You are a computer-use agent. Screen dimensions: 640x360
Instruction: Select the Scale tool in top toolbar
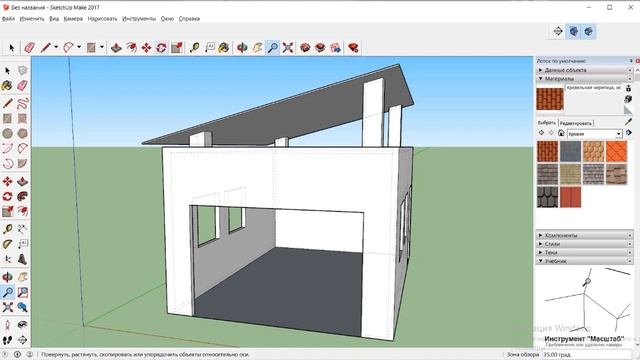point(176,48)
